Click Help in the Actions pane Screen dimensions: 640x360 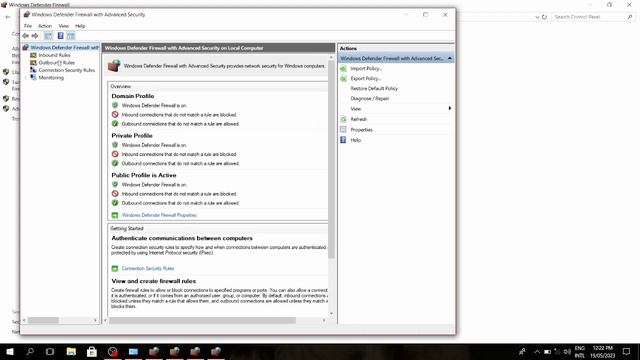pos(356,140)
